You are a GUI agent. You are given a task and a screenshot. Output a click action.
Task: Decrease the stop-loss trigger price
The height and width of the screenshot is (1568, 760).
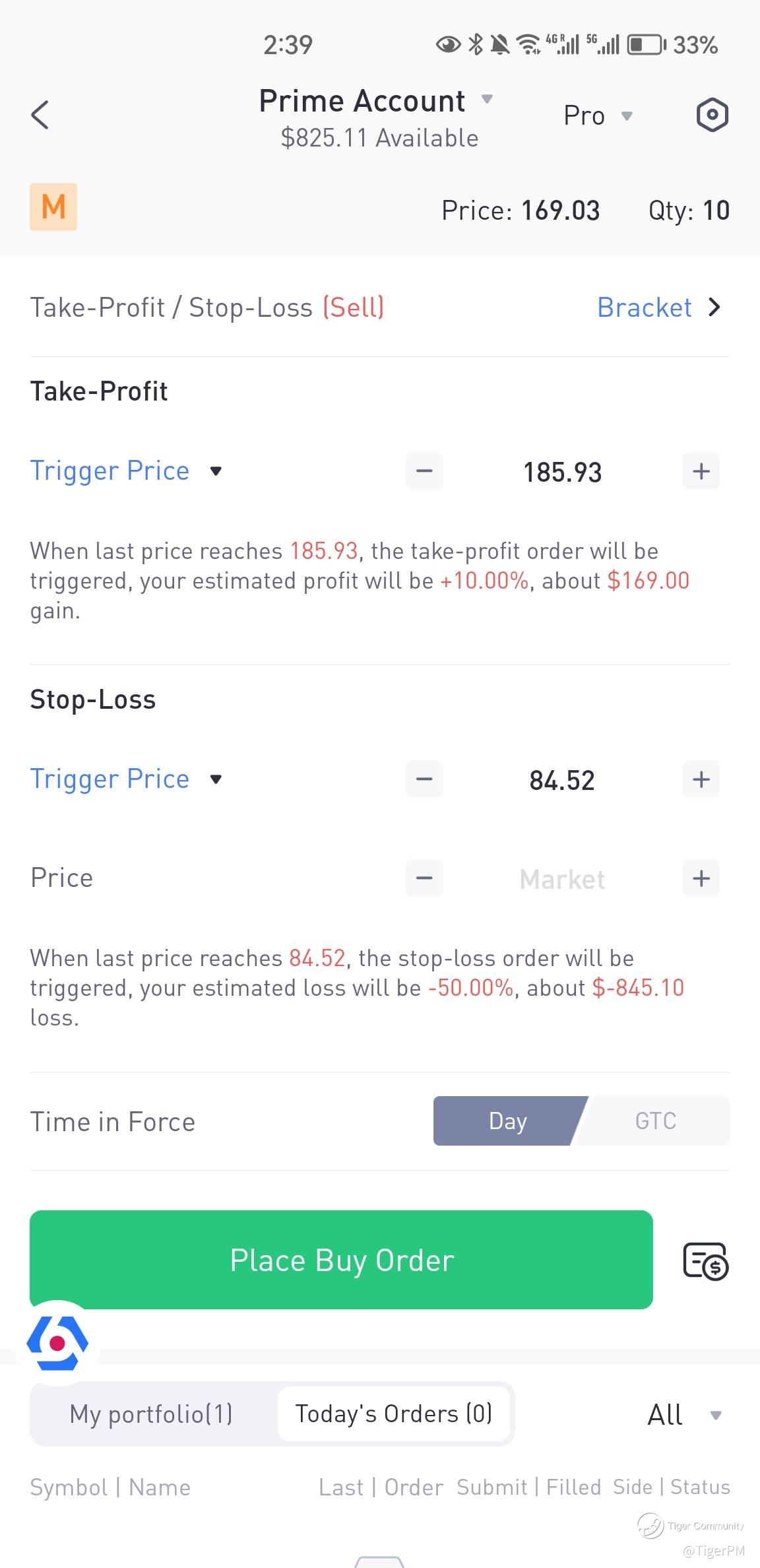pos(424,779)
